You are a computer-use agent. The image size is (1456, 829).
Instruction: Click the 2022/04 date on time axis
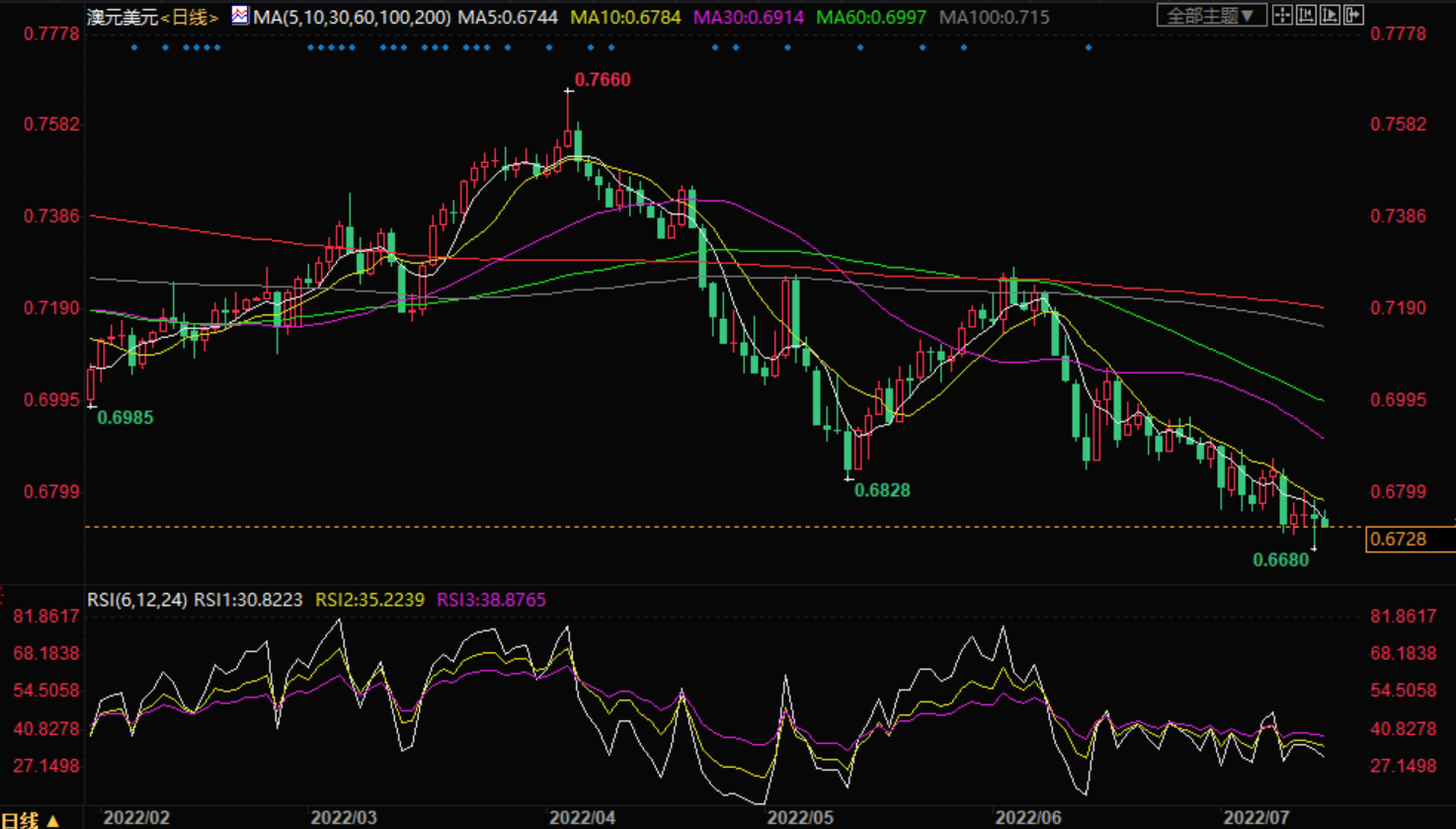[582, 817]
